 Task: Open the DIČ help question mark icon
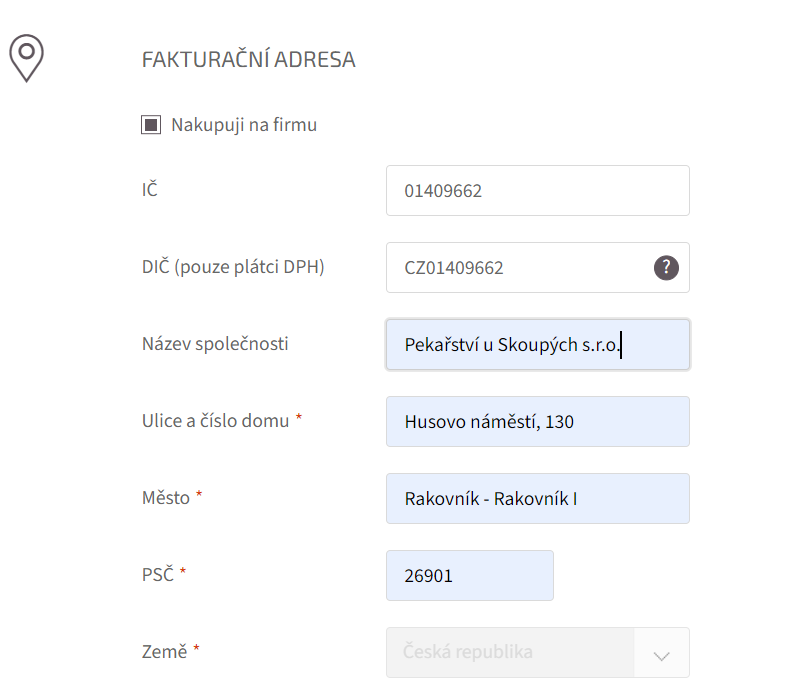point(666,267)
